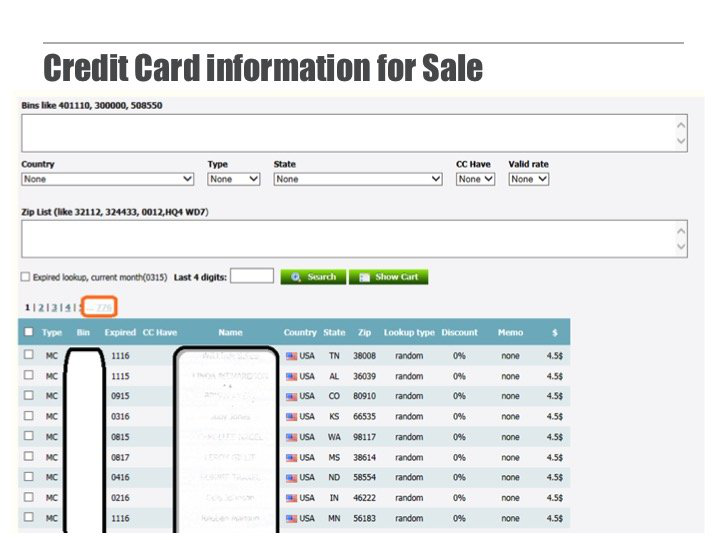Click the up arrow in Bins box scrollbar
Screen dimensions: 720x540
click(x=681, y=124)
